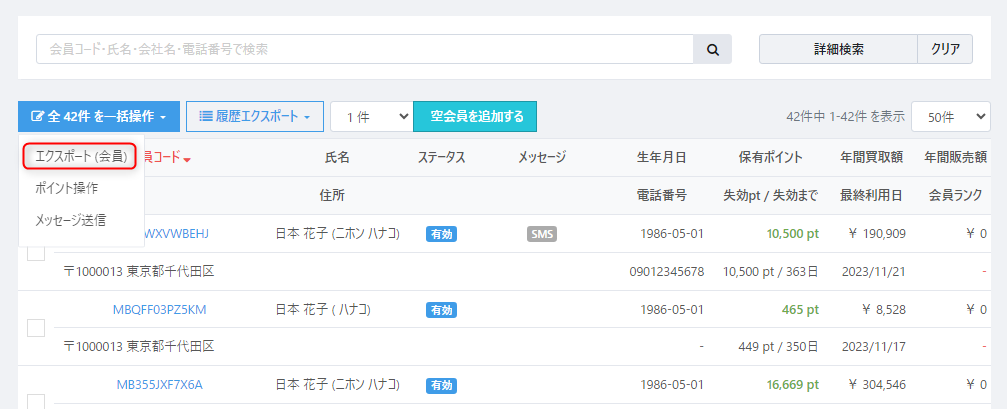This screenshot has height=409, width=1007.
Task: Click the magnifying glass search icon
Action: (713, 49)
